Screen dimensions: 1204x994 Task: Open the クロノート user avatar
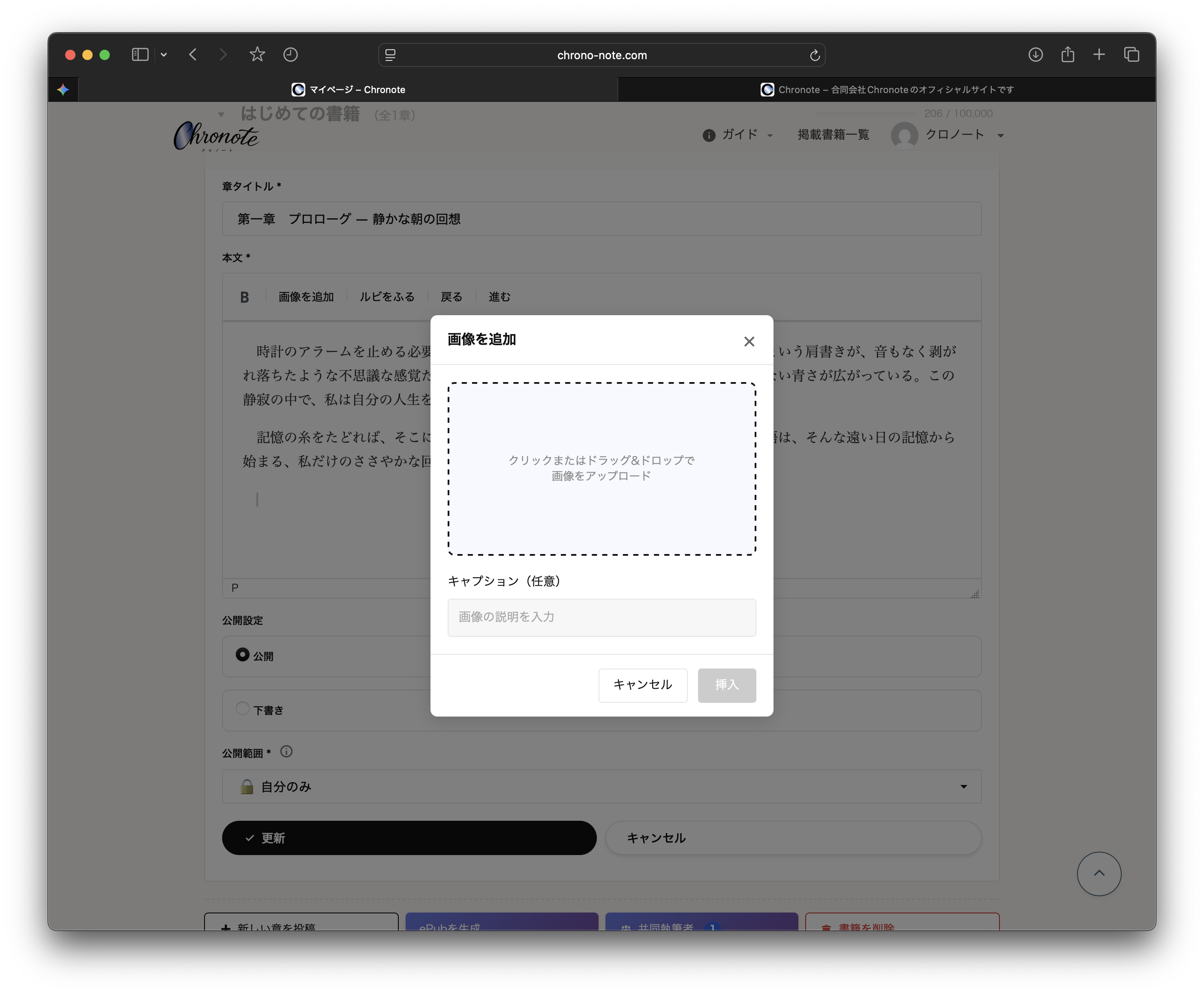pyautogui.click(x=905, y=135)
